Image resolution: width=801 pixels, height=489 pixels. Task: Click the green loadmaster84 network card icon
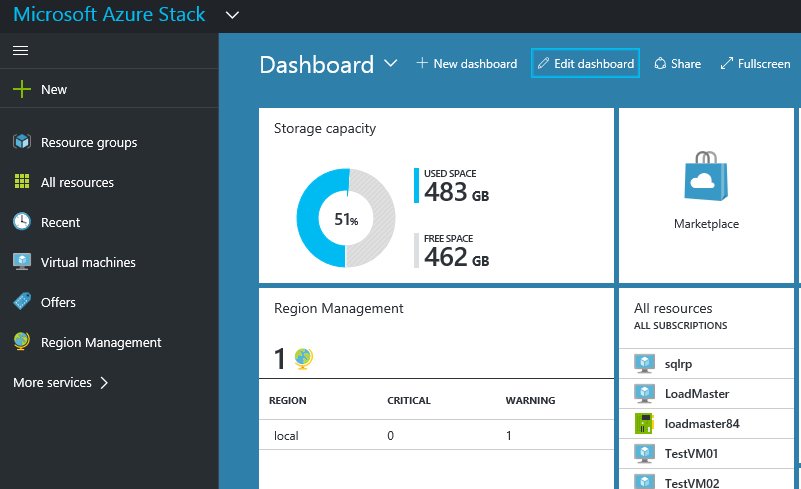[x=644, y=424]
